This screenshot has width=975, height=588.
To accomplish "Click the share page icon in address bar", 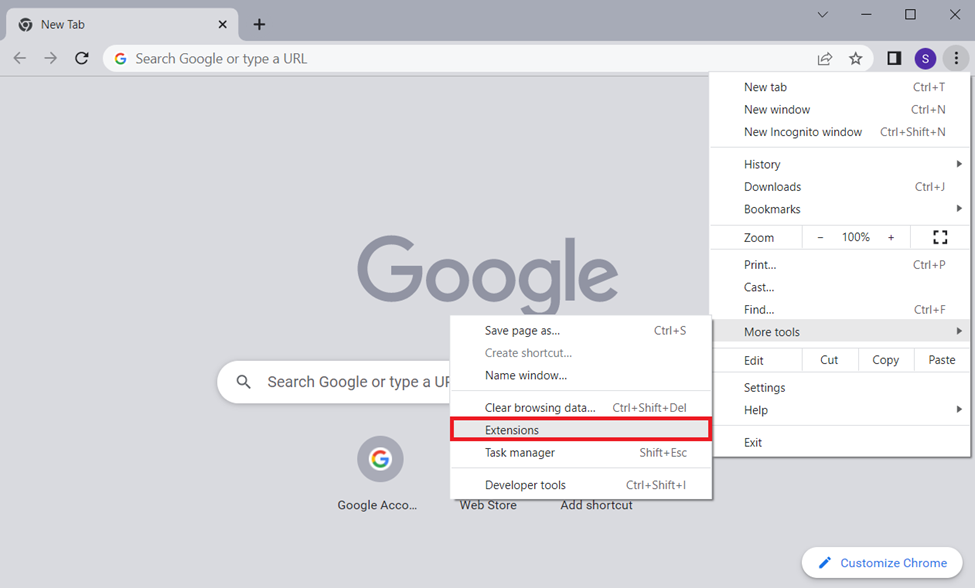I will [825, 59].
